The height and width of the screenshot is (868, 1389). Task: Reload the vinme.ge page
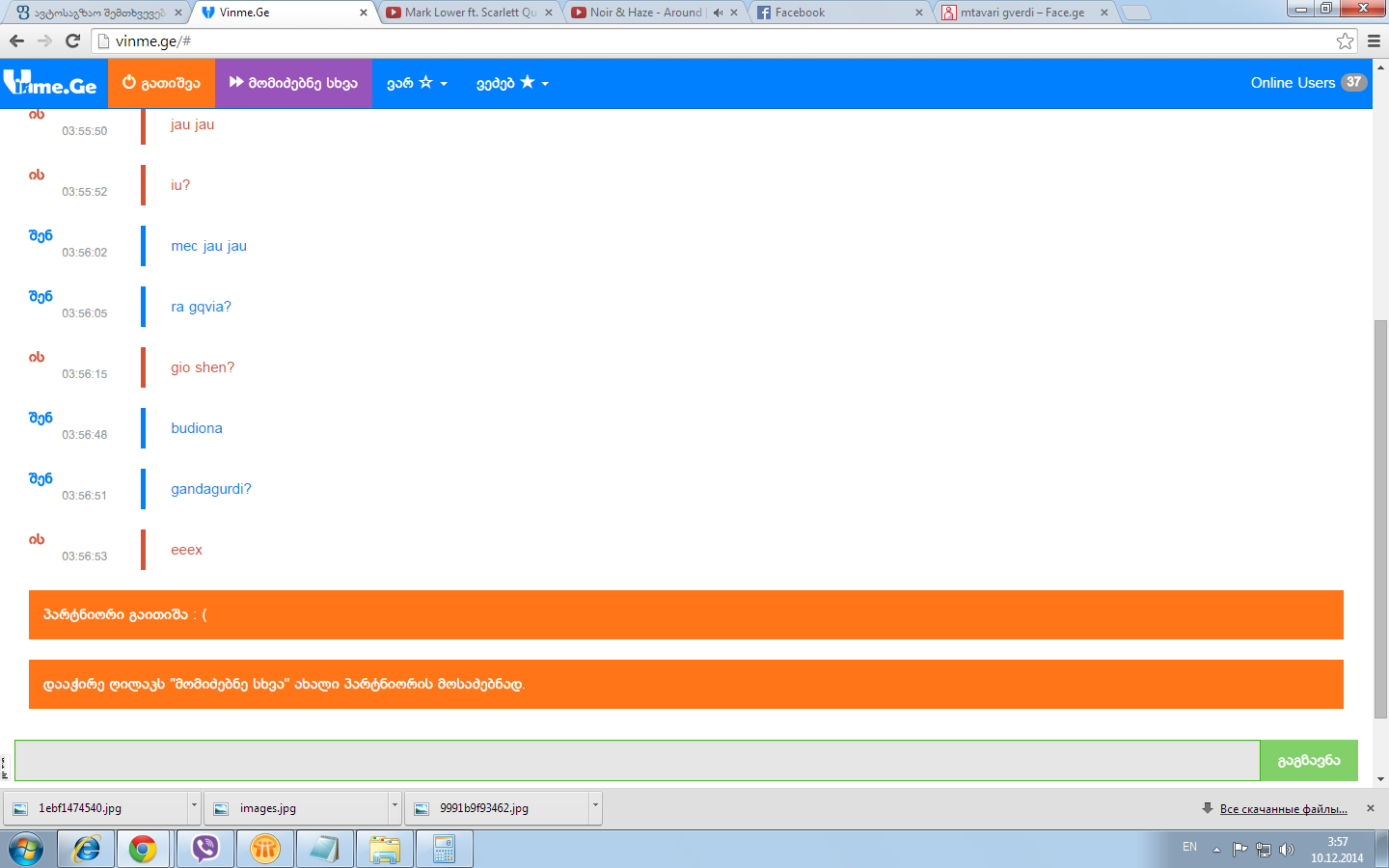(72, 41)
